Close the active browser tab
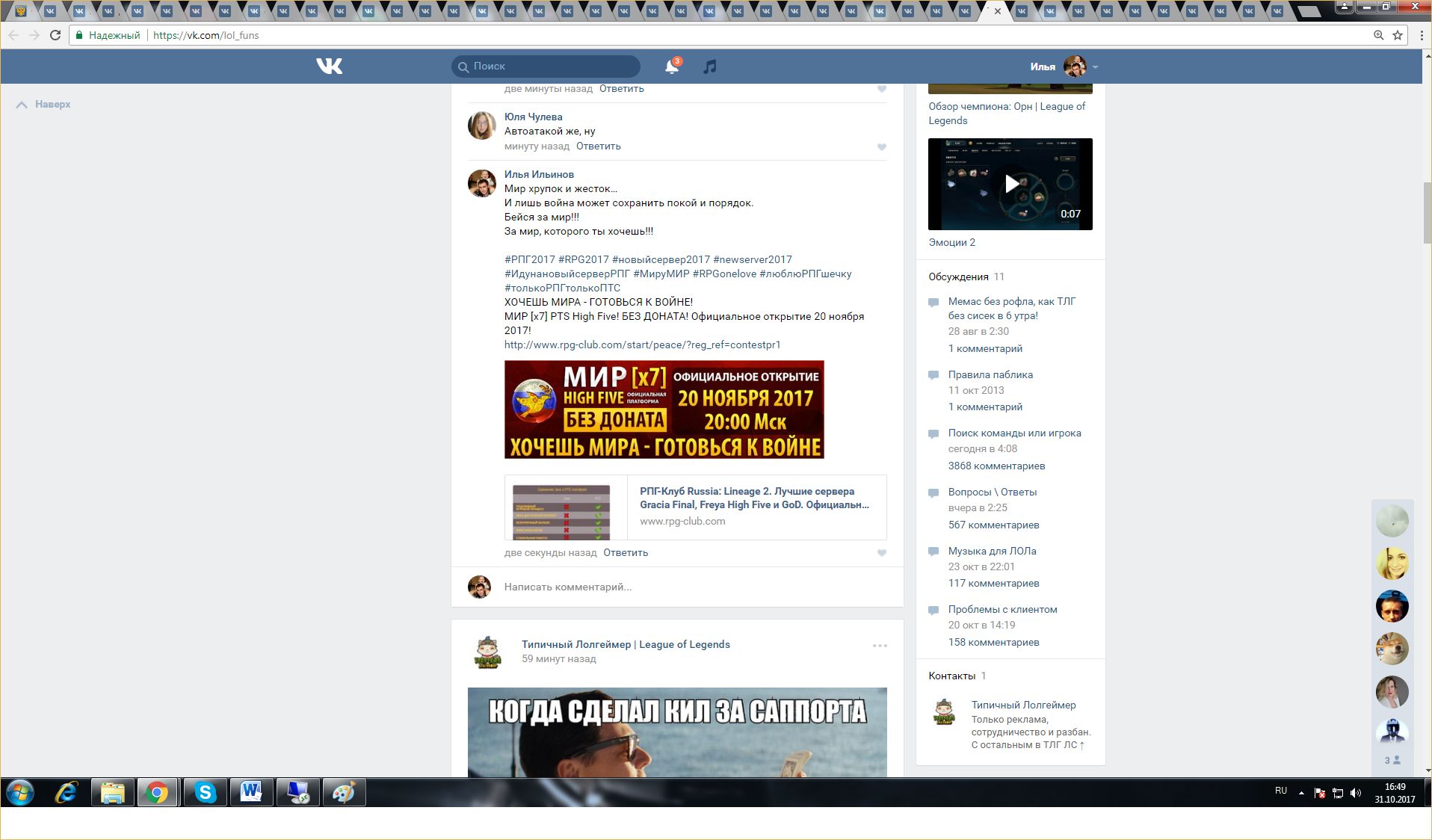 pyautogui.click(x=997, y=11)
